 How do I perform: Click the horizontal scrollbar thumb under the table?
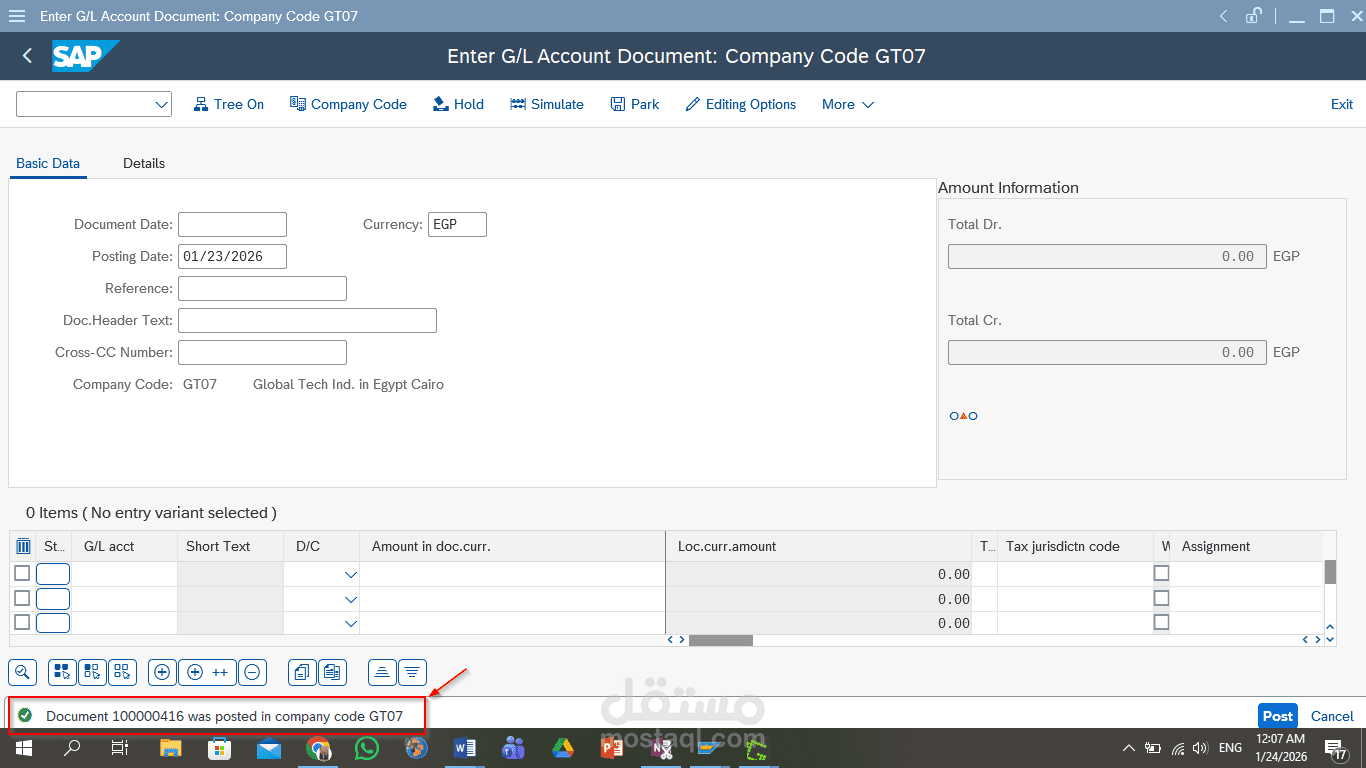pos(721,640)
